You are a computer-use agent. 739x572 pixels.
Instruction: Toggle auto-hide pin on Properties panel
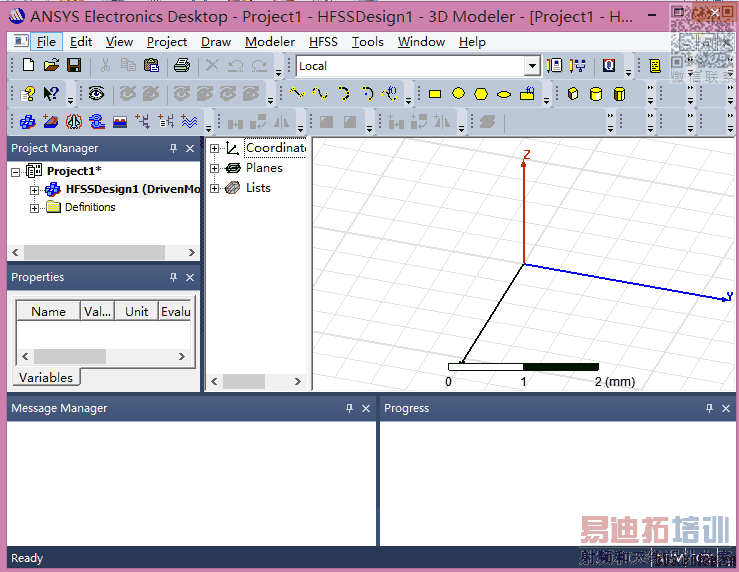coord(173,277)
